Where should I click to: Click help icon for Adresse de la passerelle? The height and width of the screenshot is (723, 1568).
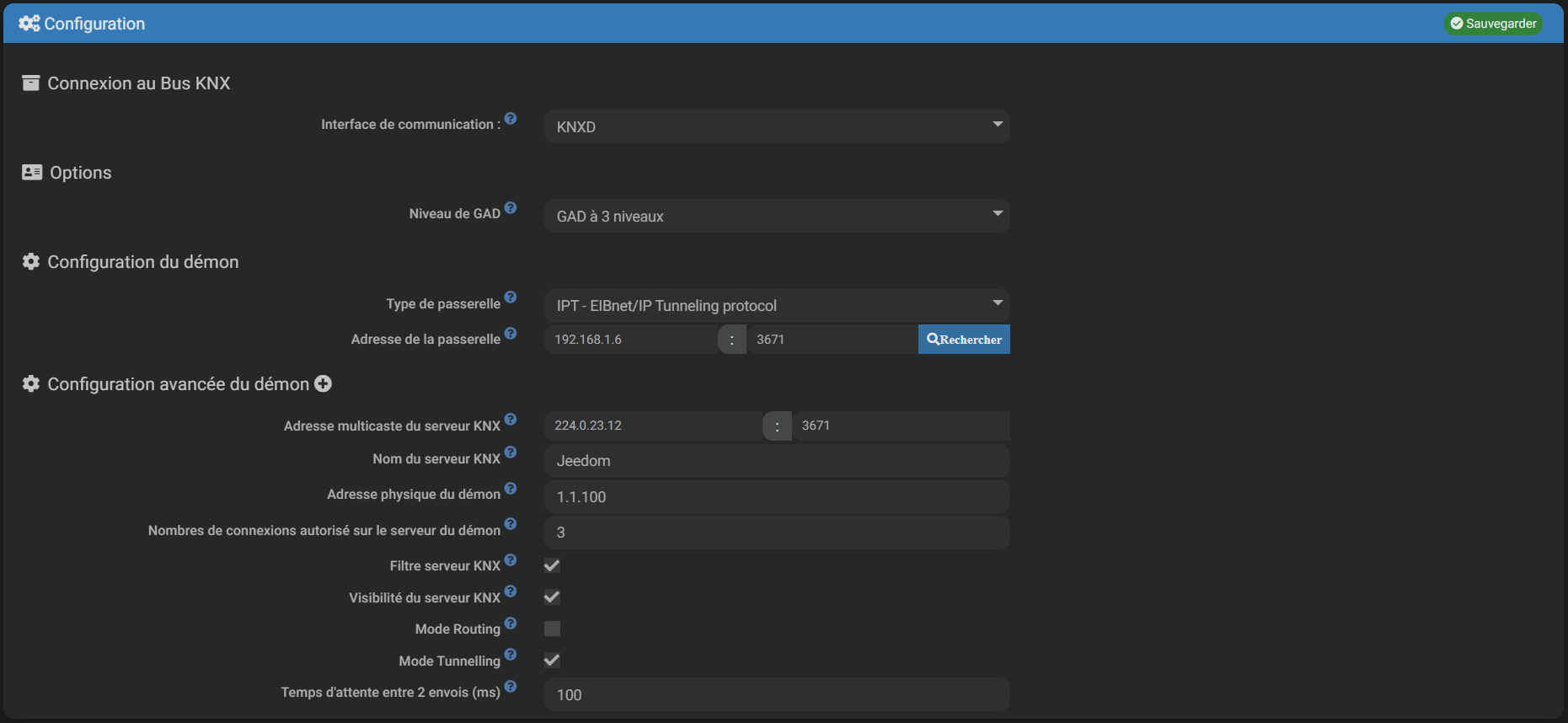(511, 334)
